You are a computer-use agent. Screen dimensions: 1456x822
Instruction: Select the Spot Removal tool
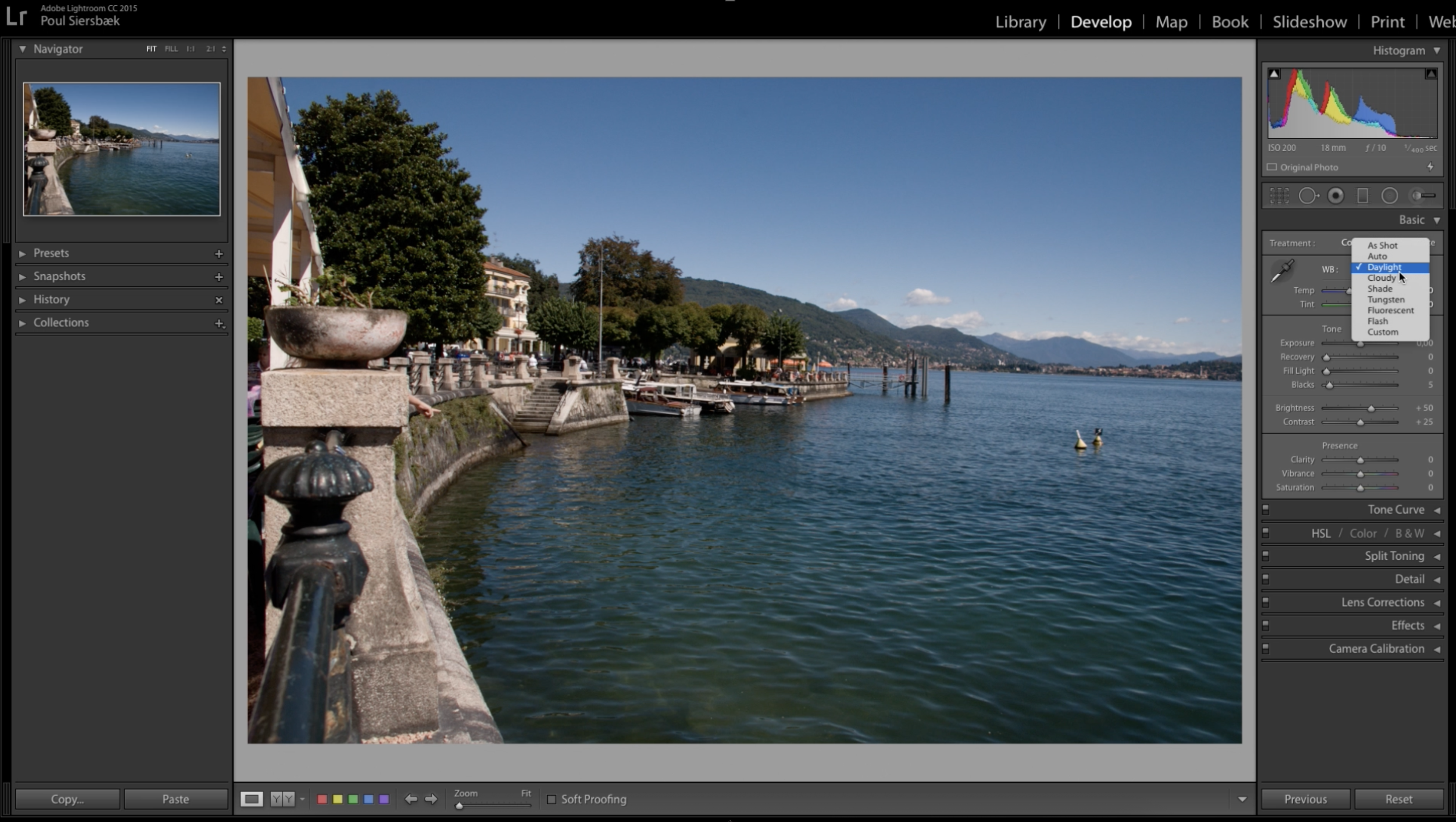pos(1307,196)
